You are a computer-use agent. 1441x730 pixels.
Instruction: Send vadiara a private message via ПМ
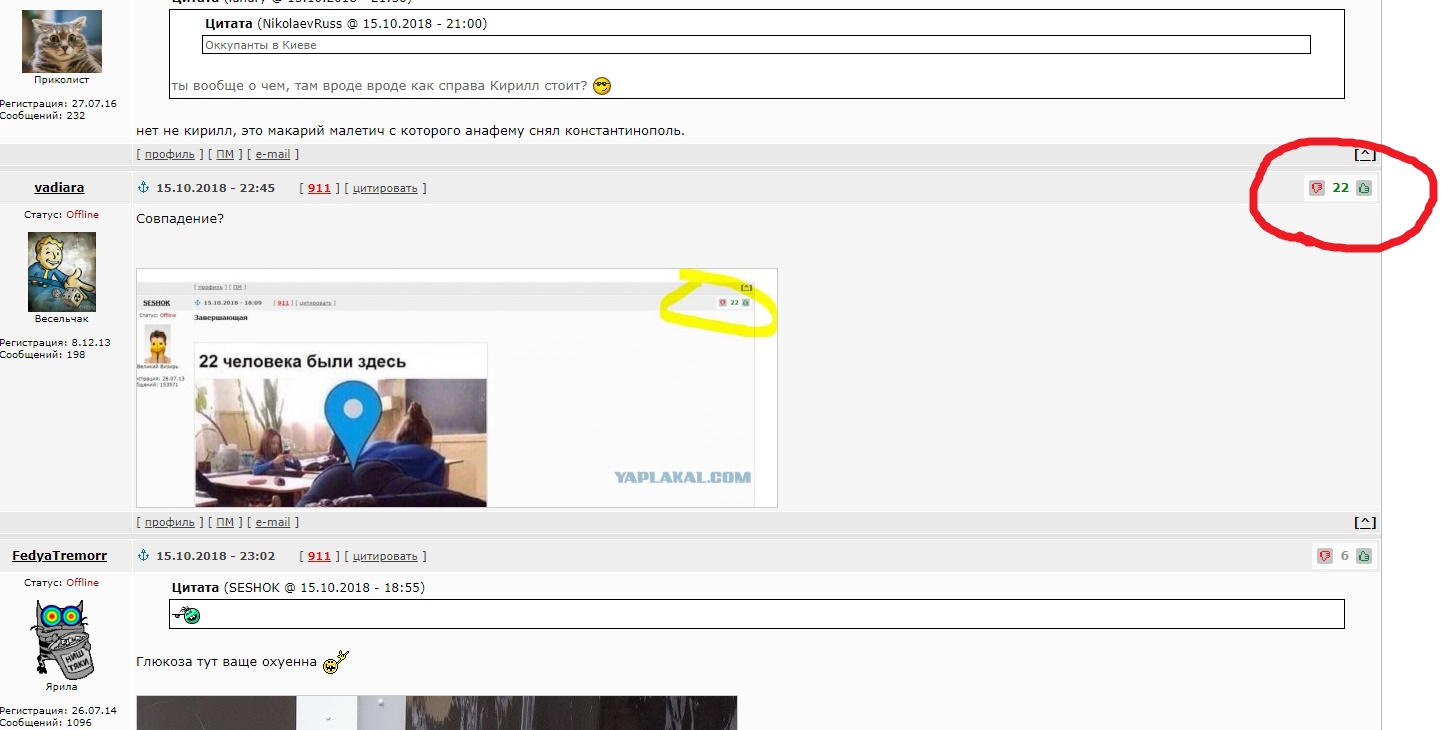pyautogui.click(x=225, y=522)
